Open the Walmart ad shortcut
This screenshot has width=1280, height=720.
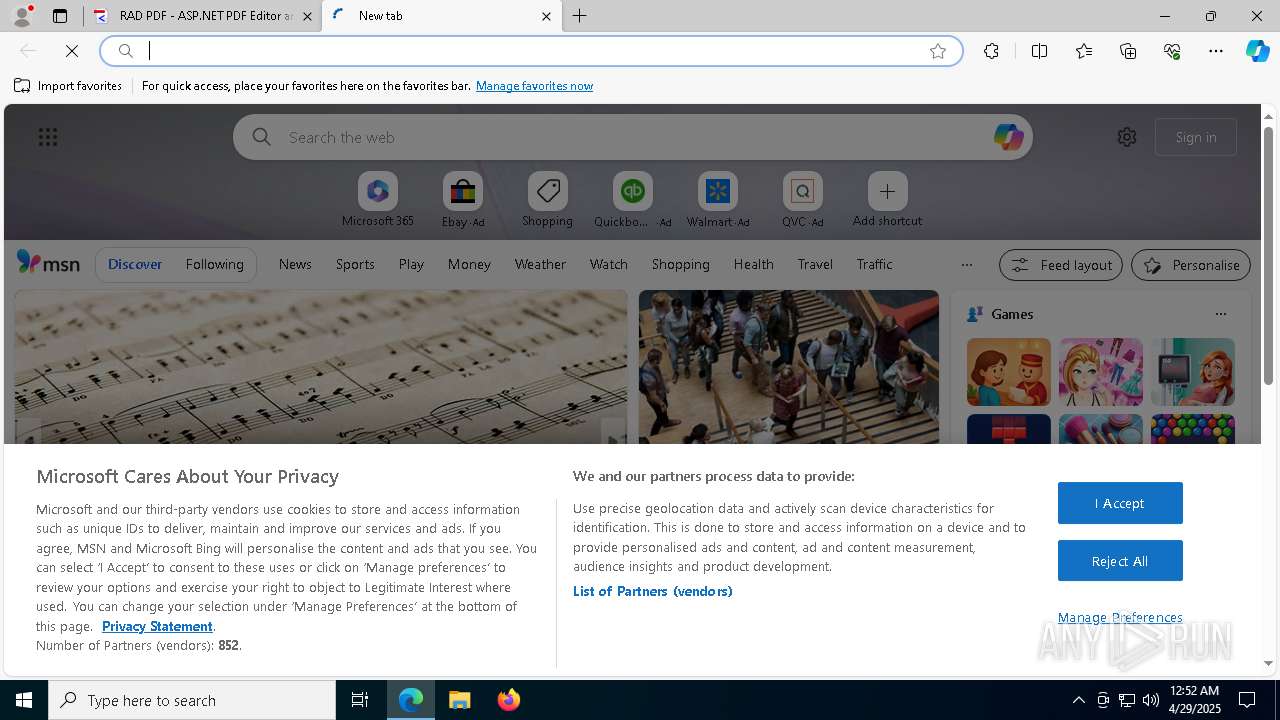point(717,200)
